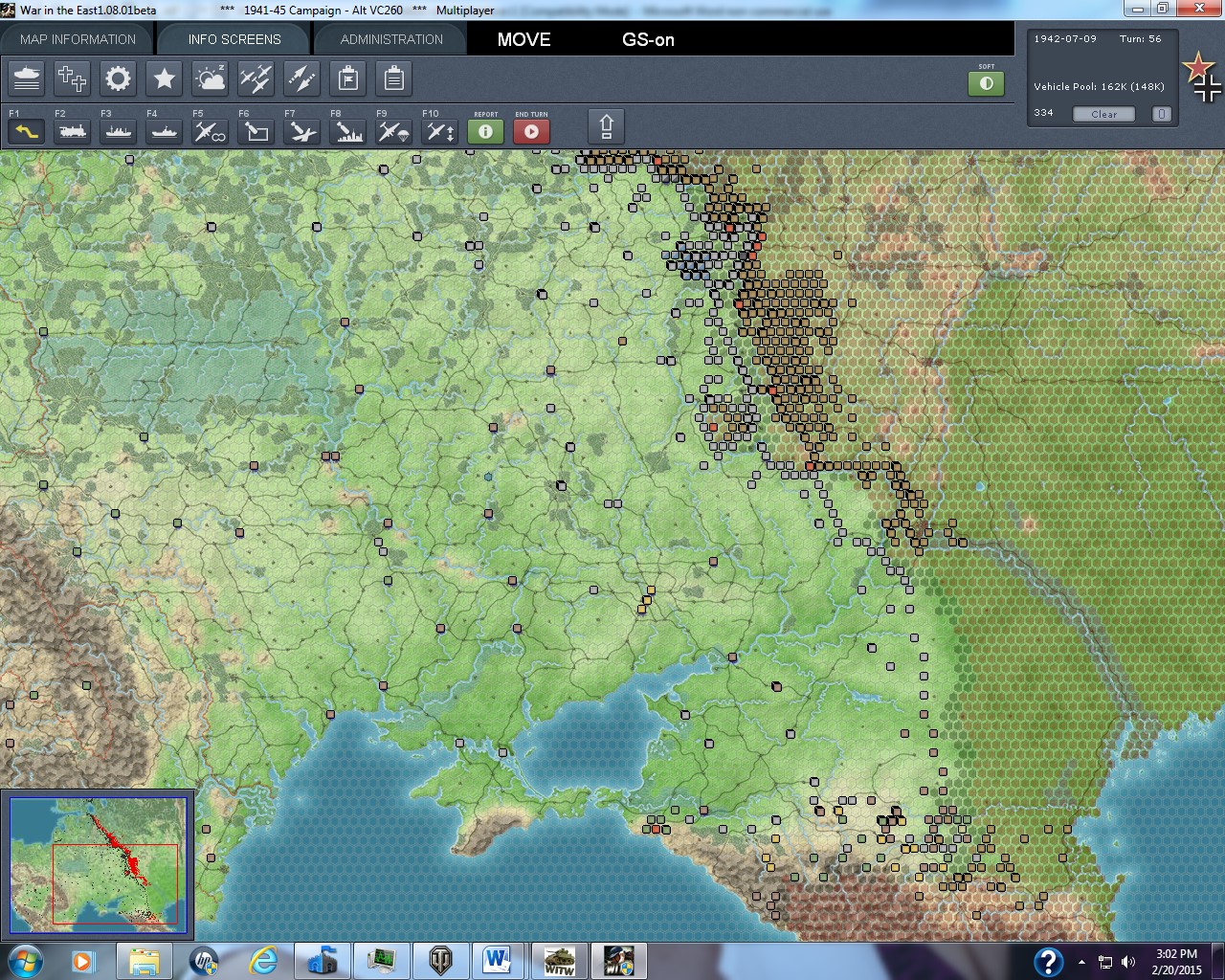Click the small 0 counter button
This screenshot has width=1225, height=980.
(x=1161, y=114)
